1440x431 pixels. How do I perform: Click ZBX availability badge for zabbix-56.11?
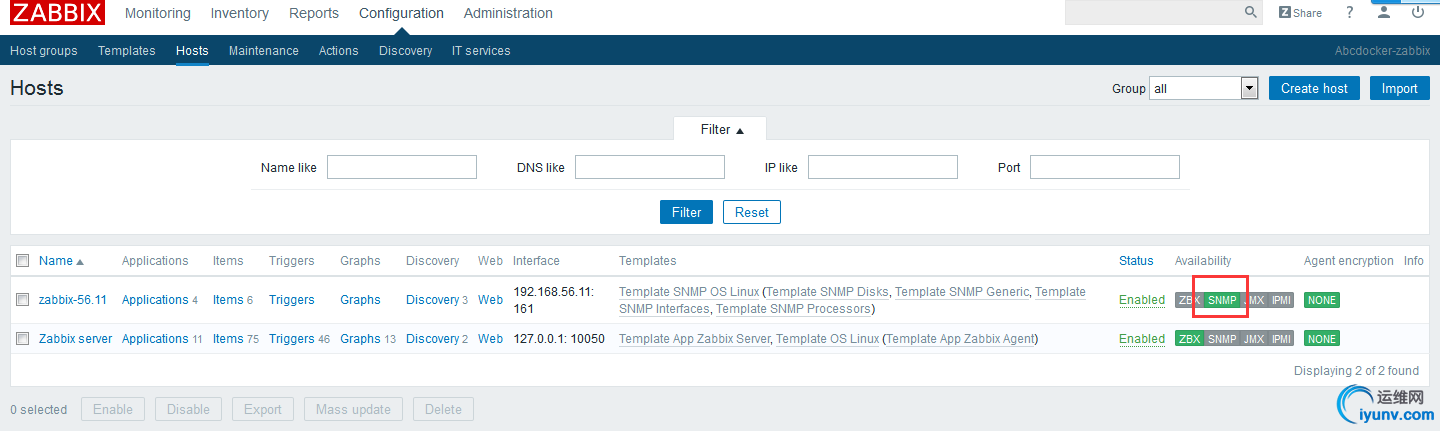pyautogui.click(x=1188, y=300)
